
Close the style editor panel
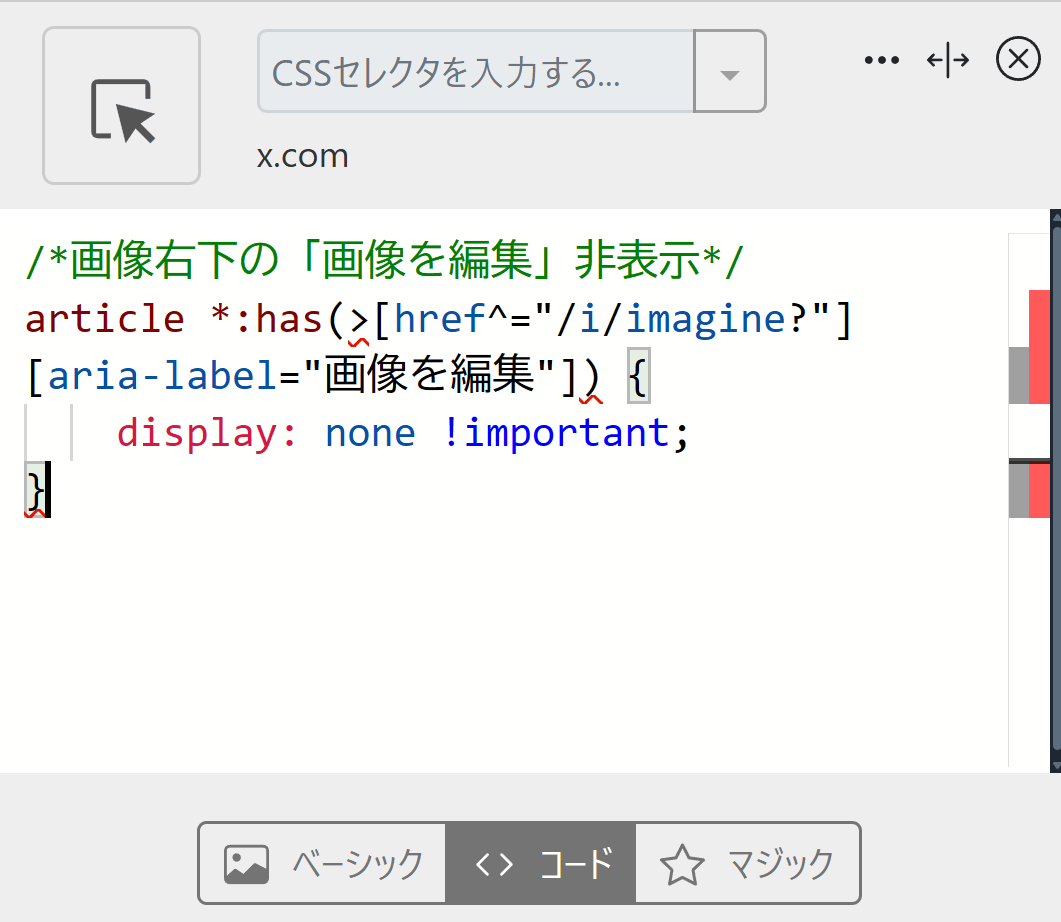[1018, 61]
